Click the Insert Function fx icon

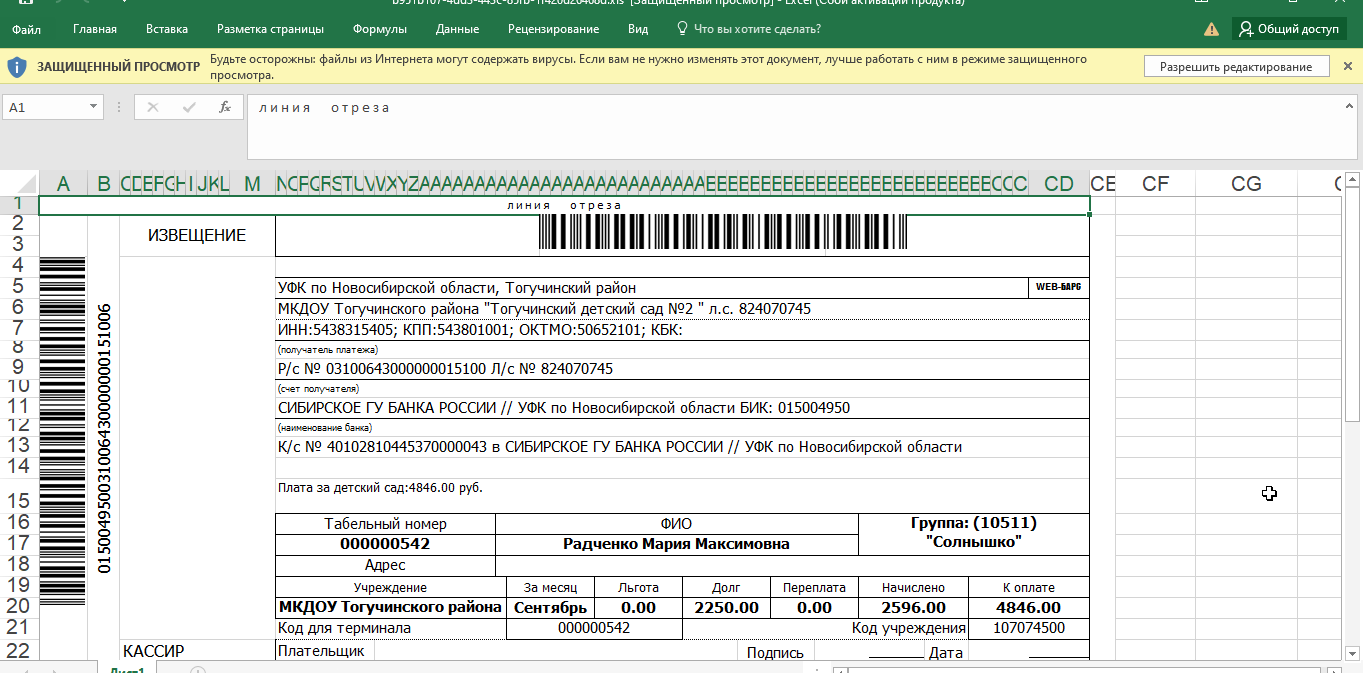[x=225, y=107]
